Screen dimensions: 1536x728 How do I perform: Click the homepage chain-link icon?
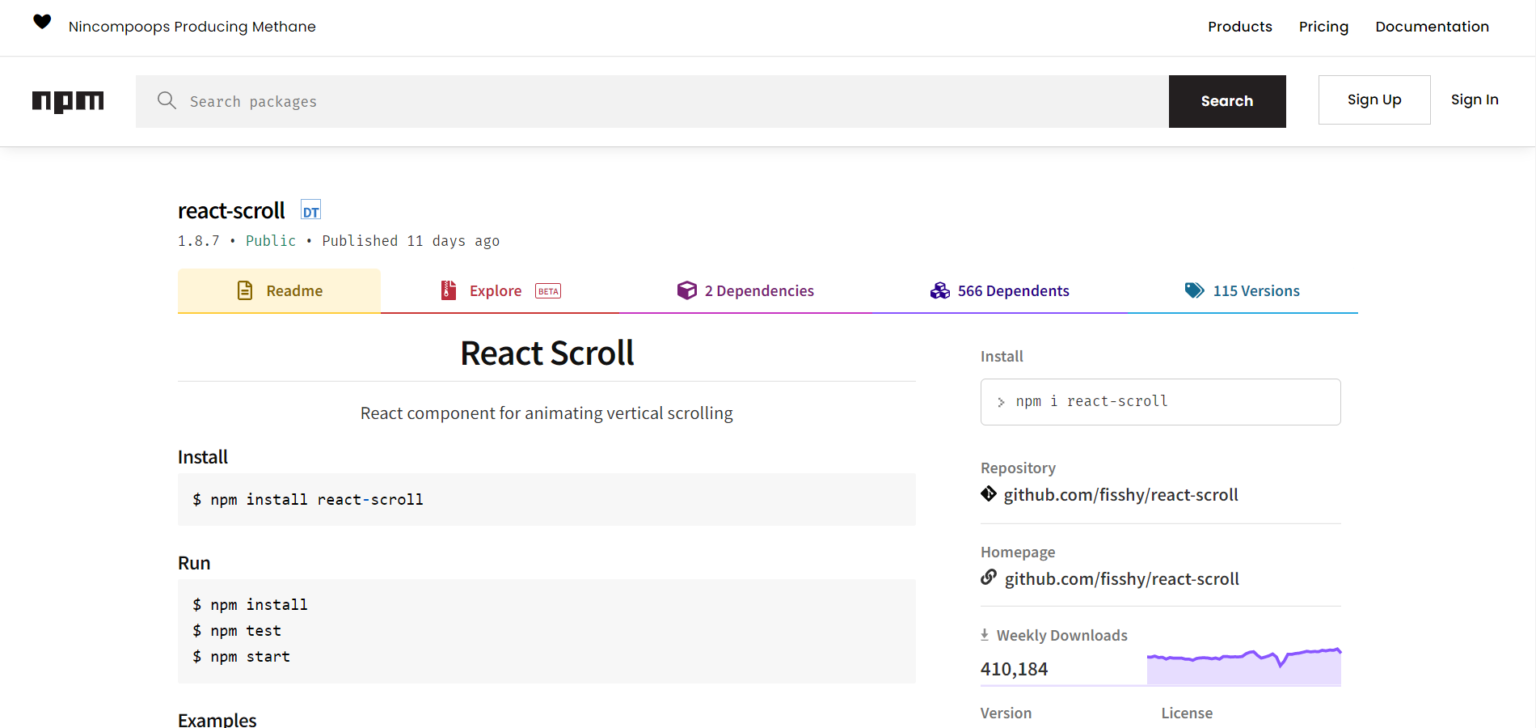[x=988, y=577]
